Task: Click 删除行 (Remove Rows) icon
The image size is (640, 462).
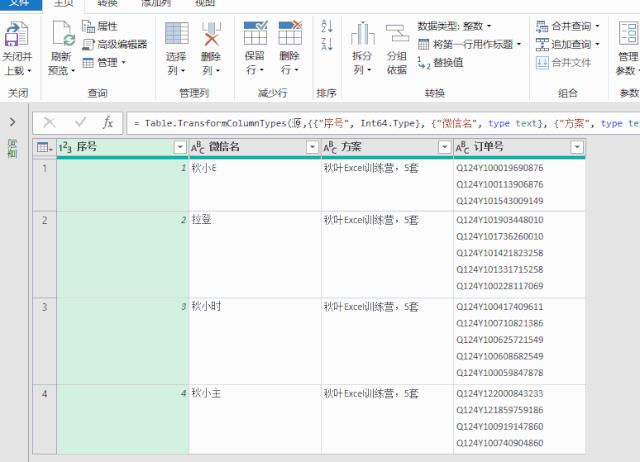Action: pos(290,33)
